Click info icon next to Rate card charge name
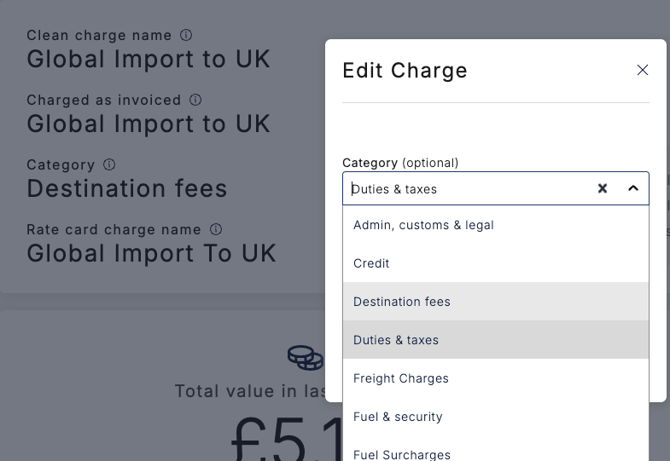The height and width of the screenshot is (461, 670). click(216, 229)
